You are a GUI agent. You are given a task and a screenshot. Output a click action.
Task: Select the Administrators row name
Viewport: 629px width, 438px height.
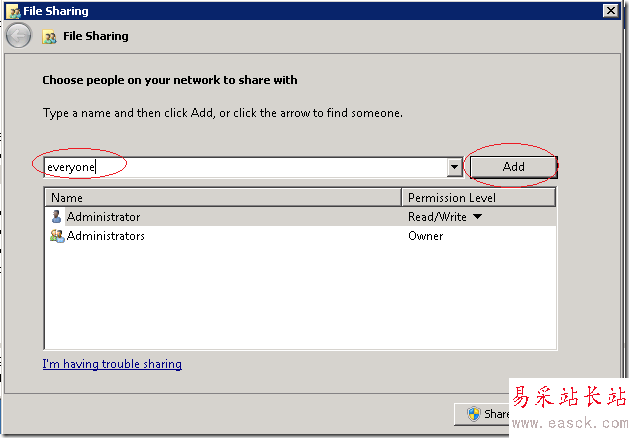[x=106, y=236]
